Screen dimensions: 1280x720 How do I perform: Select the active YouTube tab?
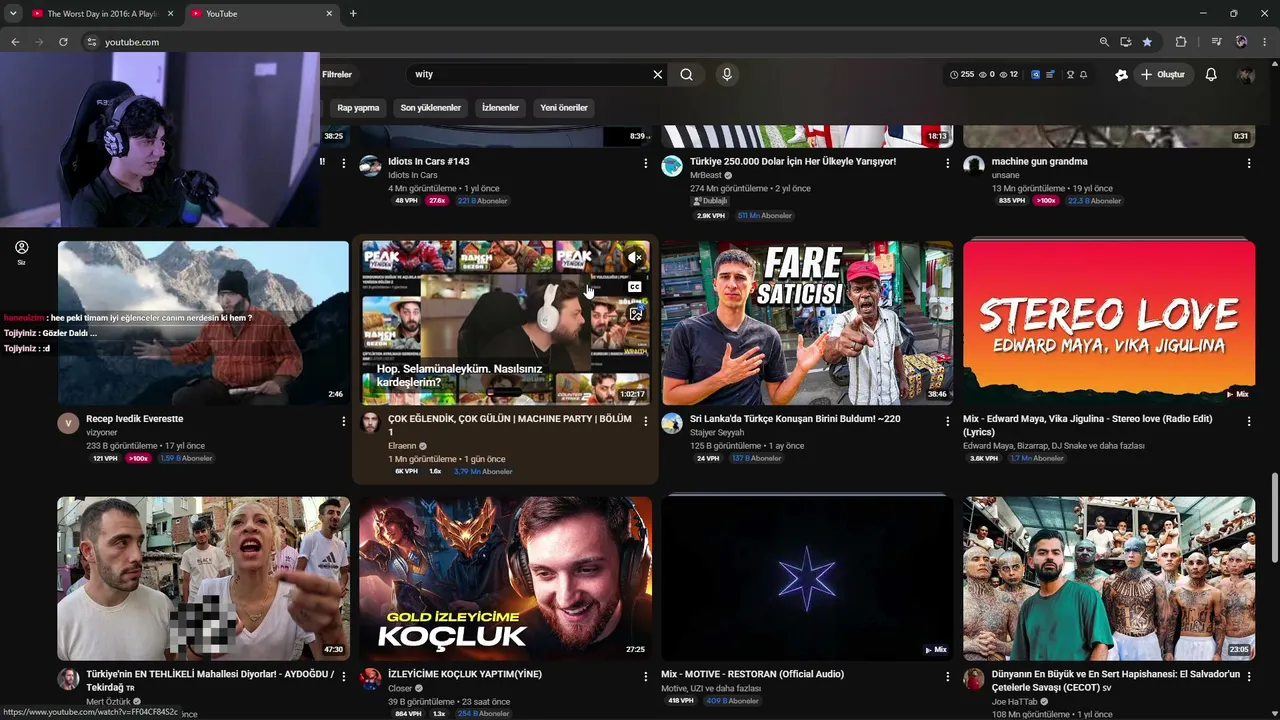click(x=262, y=14)
